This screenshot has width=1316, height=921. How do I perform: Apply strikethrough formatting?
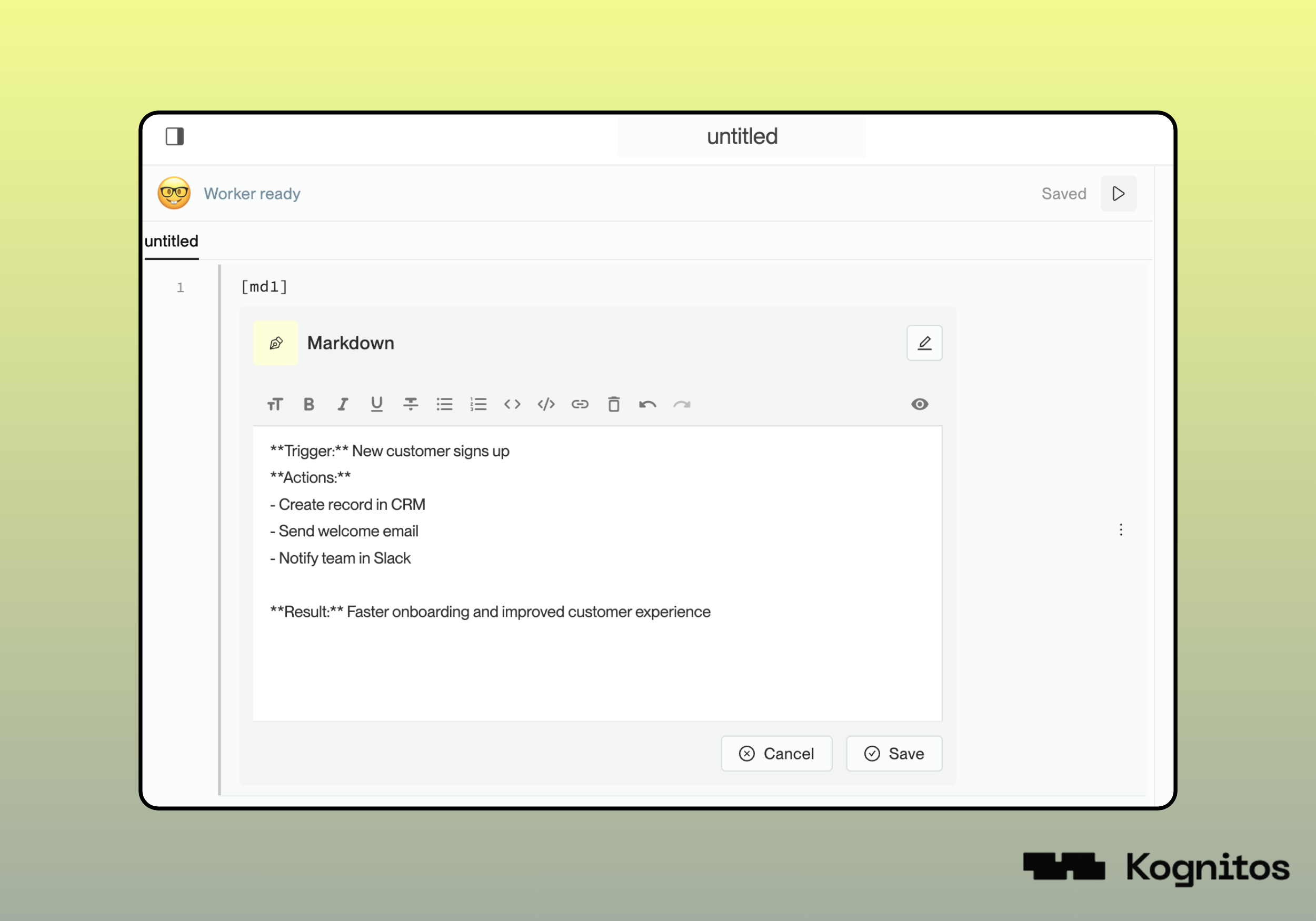click(x=411, y=405)
